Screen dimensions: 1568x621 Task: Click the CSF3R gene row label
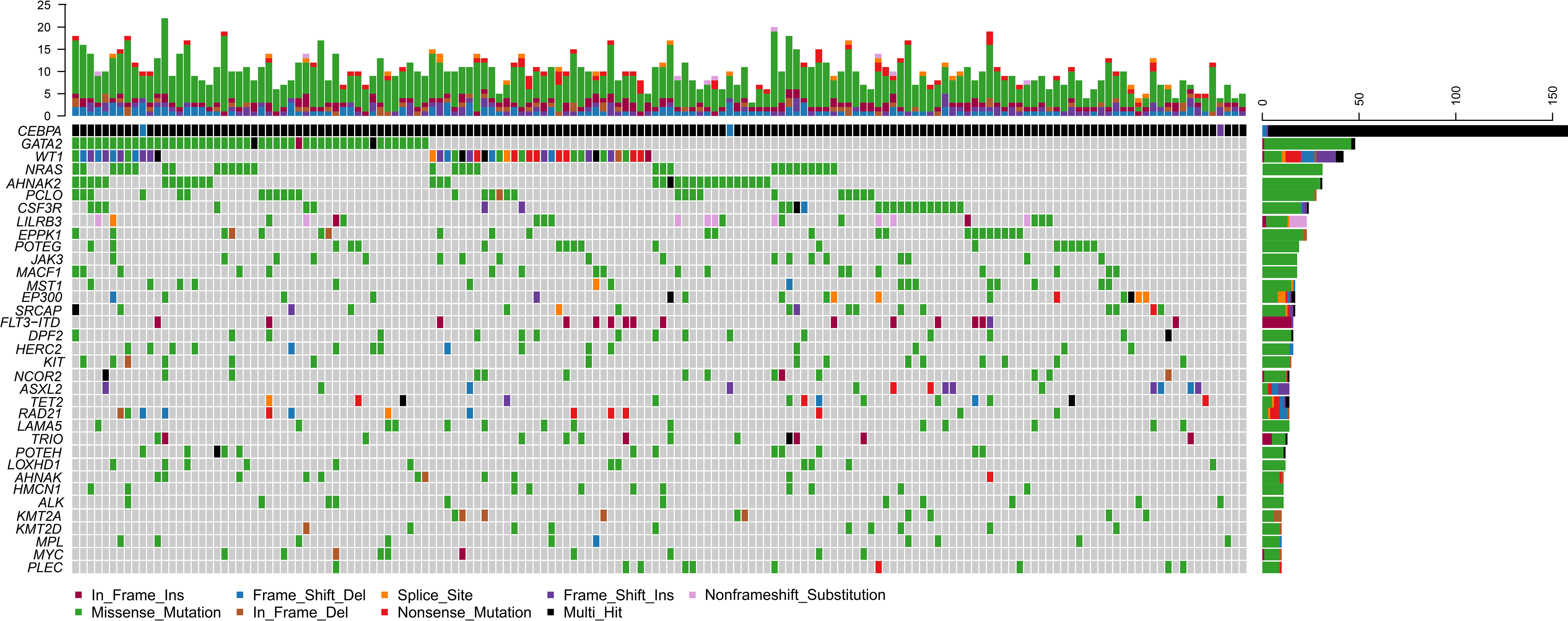(x=39, y=208)
